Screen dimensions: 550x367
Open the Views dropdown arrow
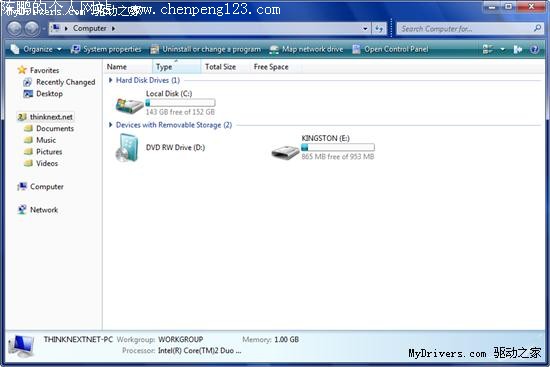(x=503, y=49)
